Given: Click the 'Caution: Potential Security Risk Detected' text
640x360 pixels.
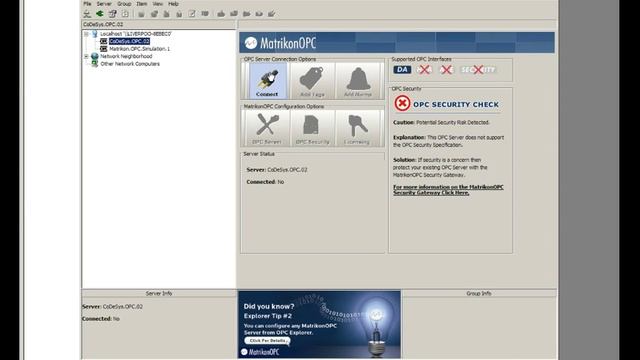Looking at the screenshot, I should click(x=441, y=122).
